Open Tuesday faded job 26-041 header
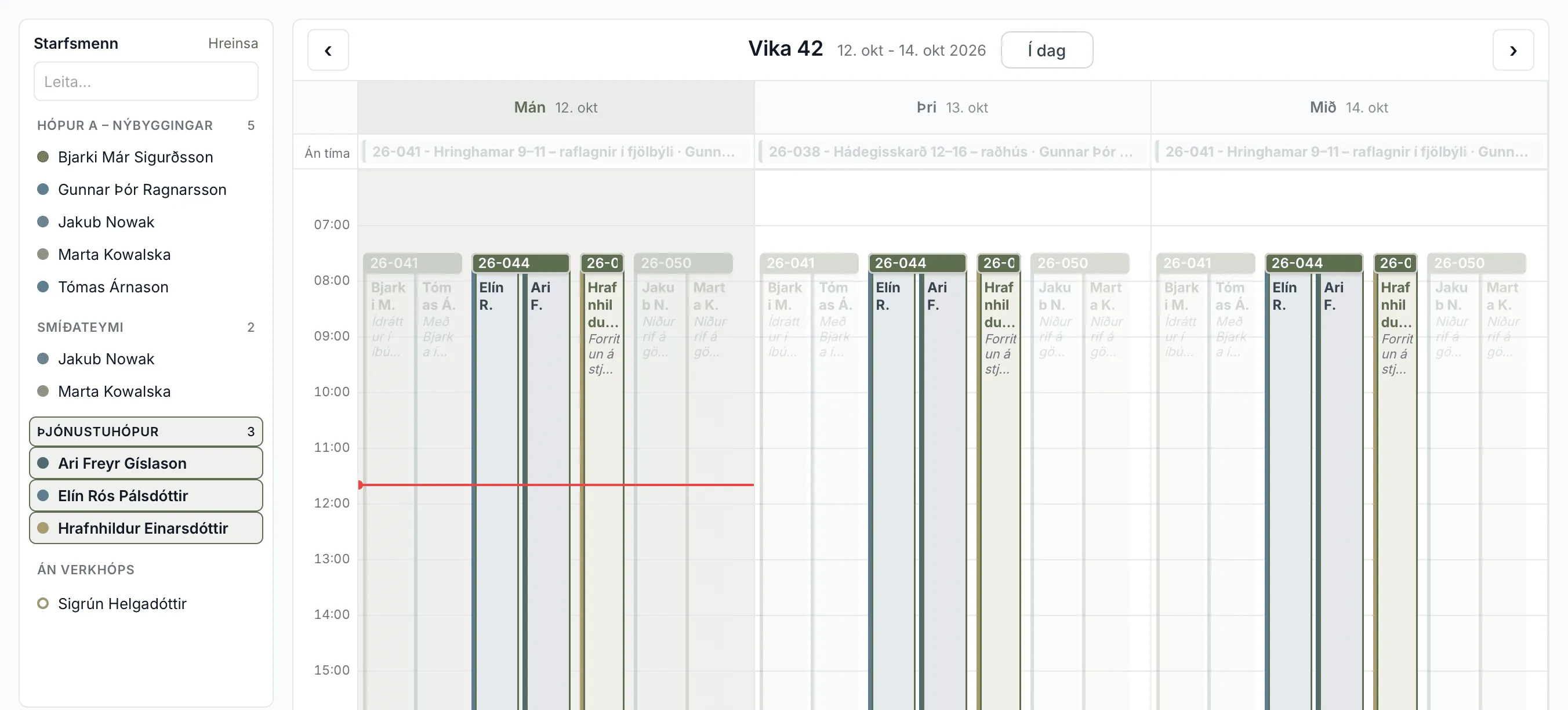Viewport: 1568px width, 710px height. [x=809, y=263]
